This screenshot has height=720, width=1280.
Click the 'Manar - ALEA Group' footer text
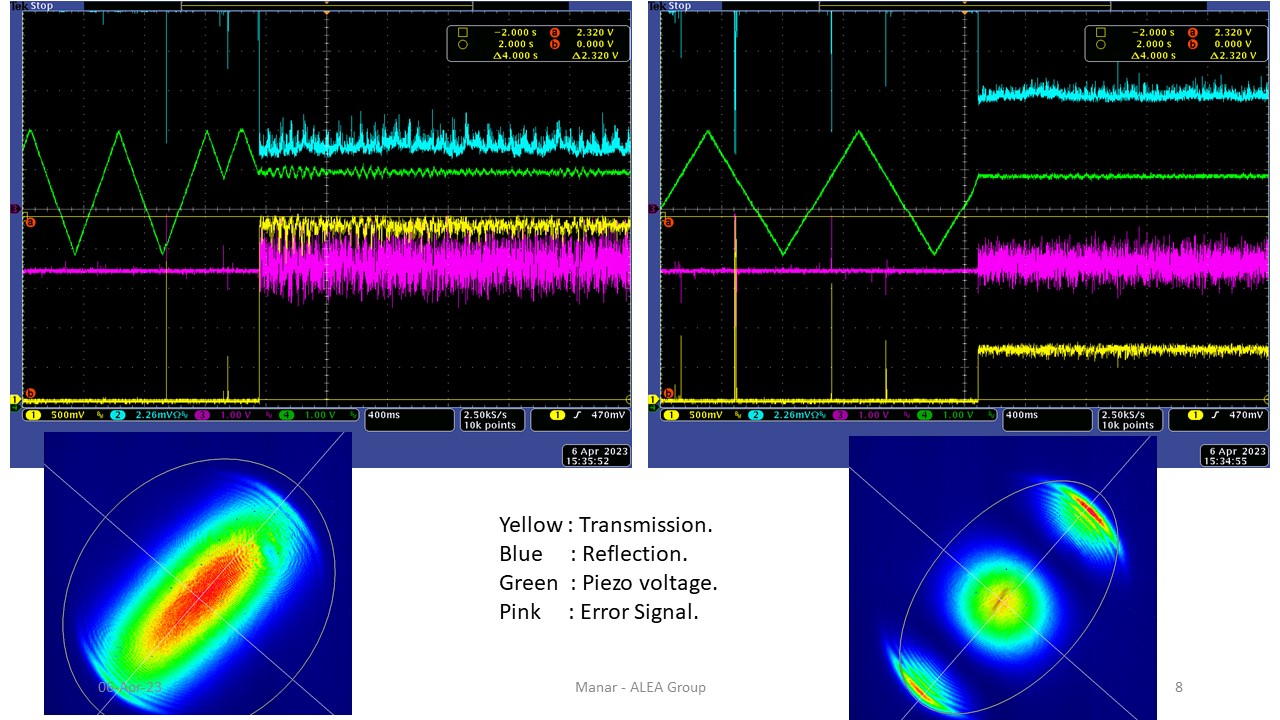(x=640, y=687)
